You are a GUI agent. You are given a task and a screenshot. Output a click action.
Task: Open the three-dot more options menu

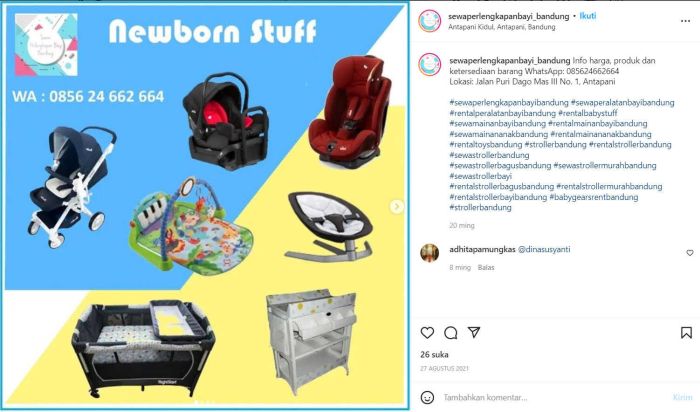(685, 21)
